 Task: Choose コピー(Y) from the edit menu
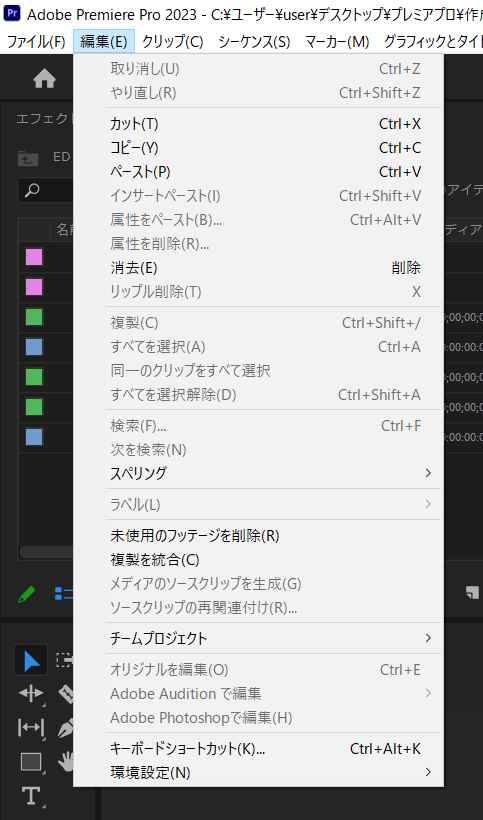pos(259,148)
